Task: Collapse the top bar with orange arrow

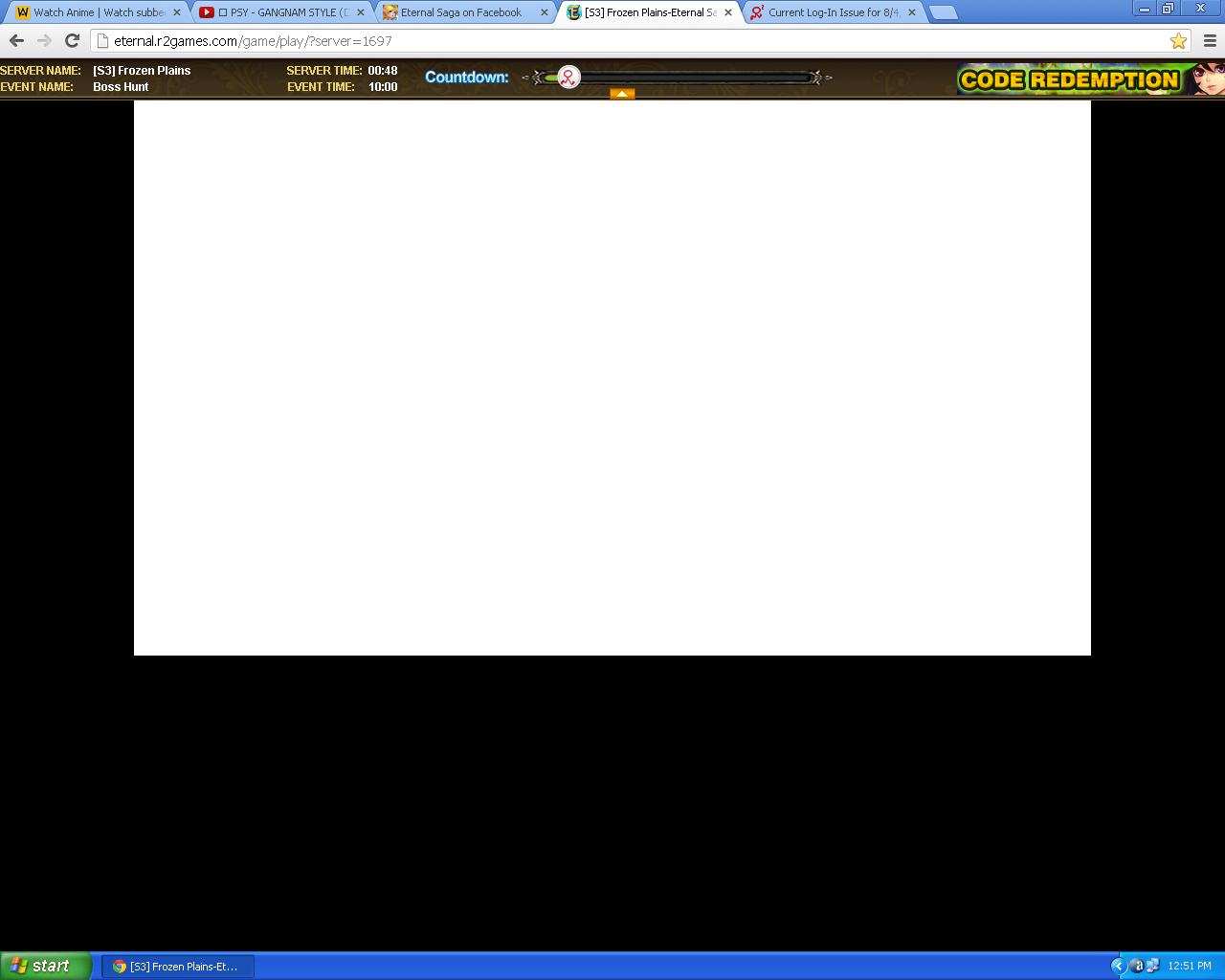Action: [x=622, y=94]
